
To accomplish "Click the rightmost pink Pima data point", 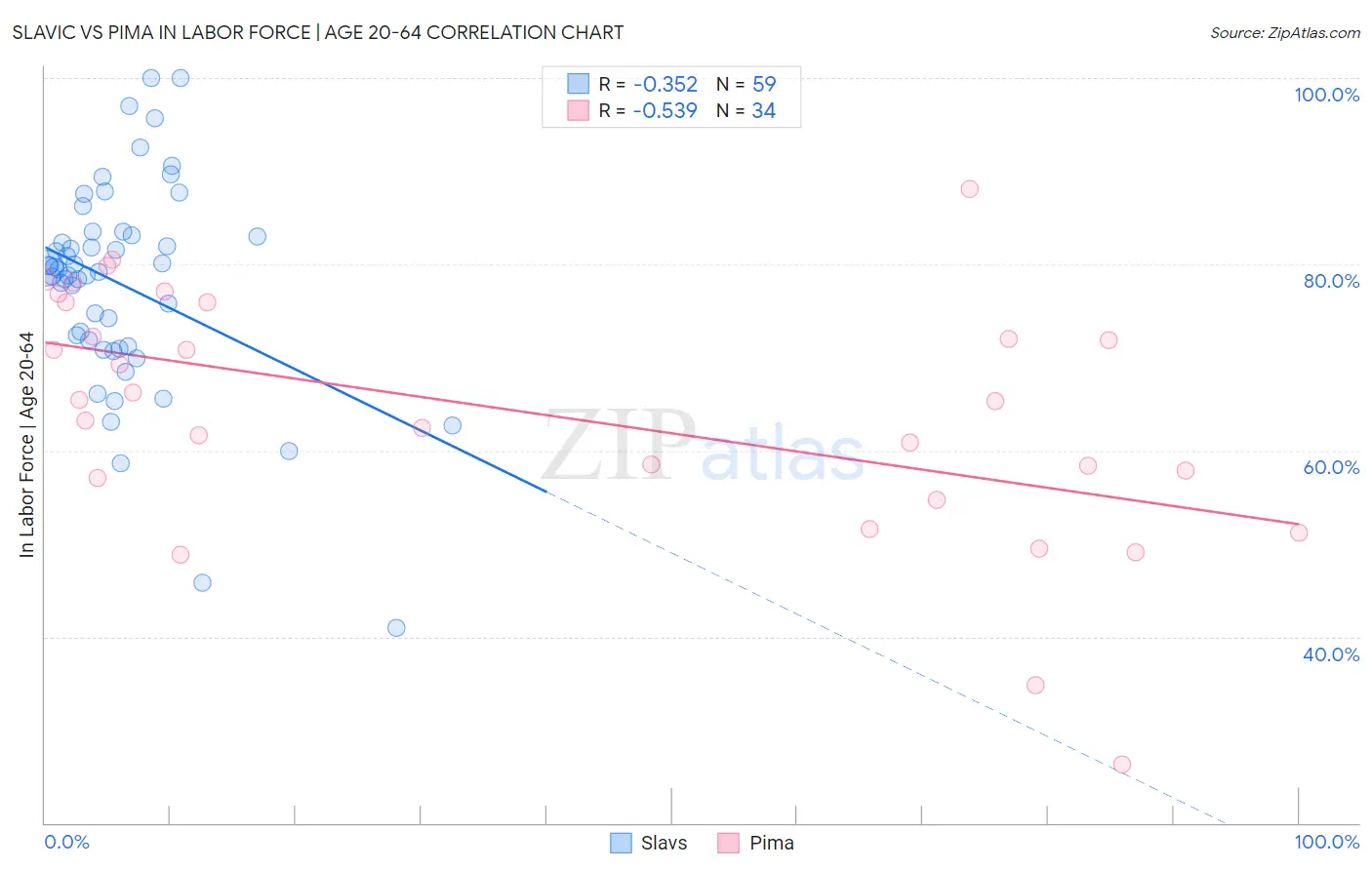I will click(x=1299, y=533).
